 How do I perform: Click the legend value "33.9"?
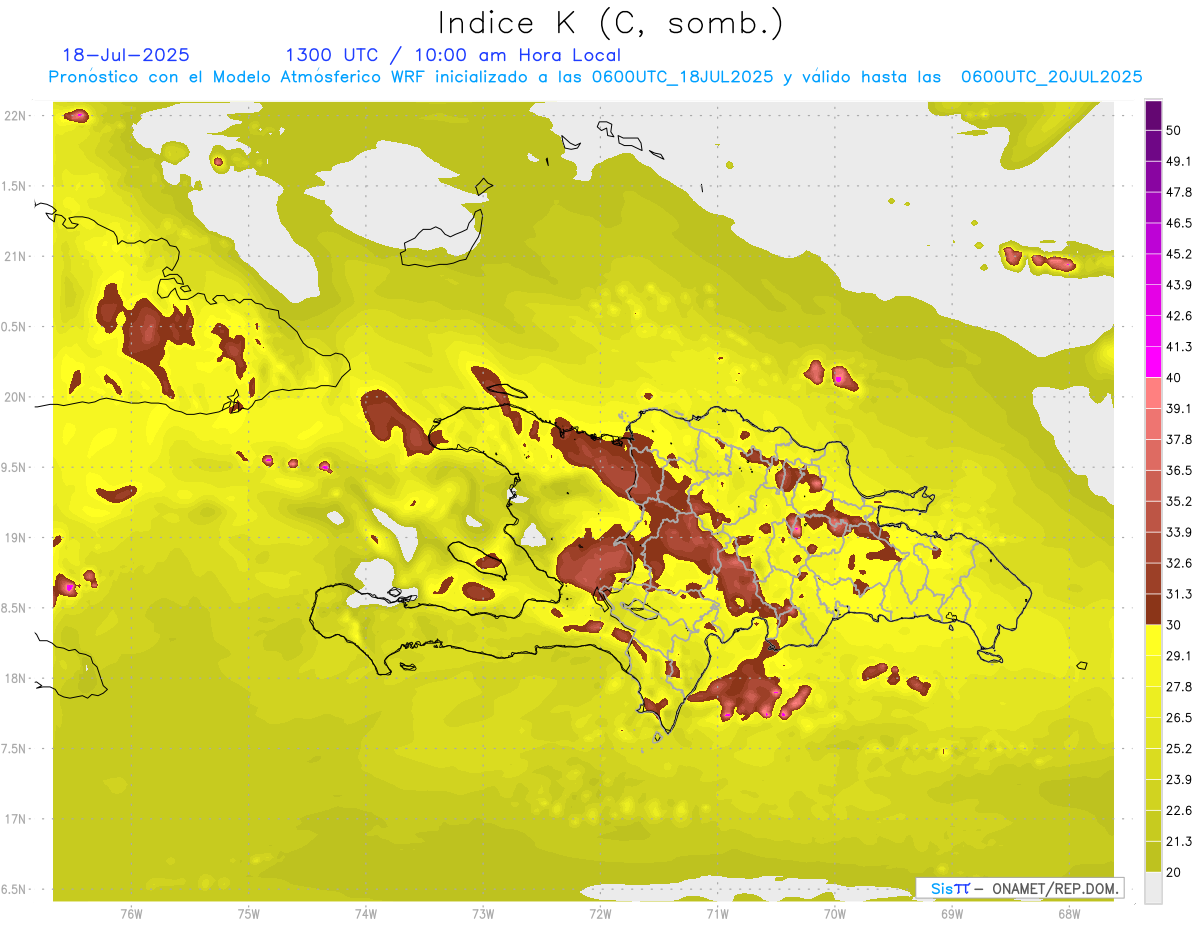coord(1179,532)
